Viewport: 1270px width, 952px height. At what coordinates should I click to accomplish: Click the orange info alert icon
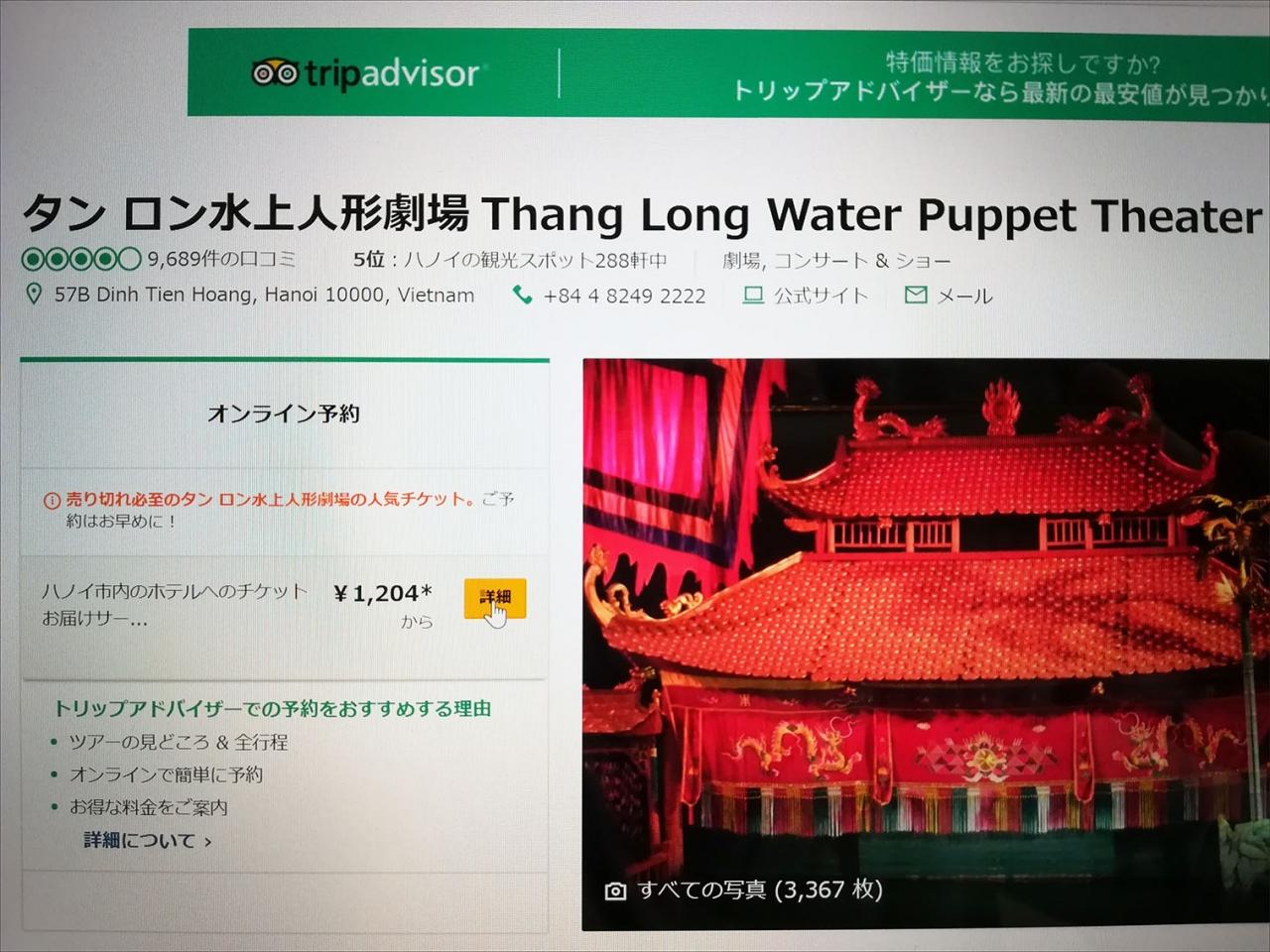tap(52, 500)
